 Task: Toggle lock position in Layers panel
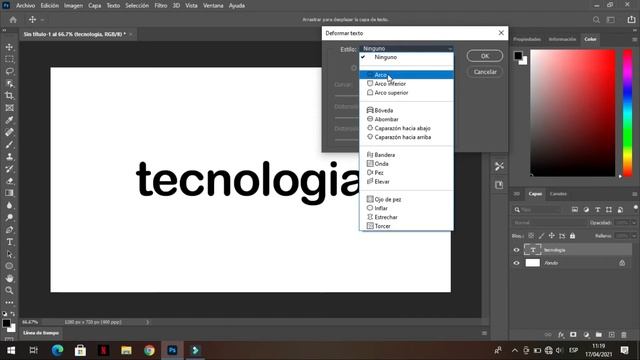(x=551, y=236)
